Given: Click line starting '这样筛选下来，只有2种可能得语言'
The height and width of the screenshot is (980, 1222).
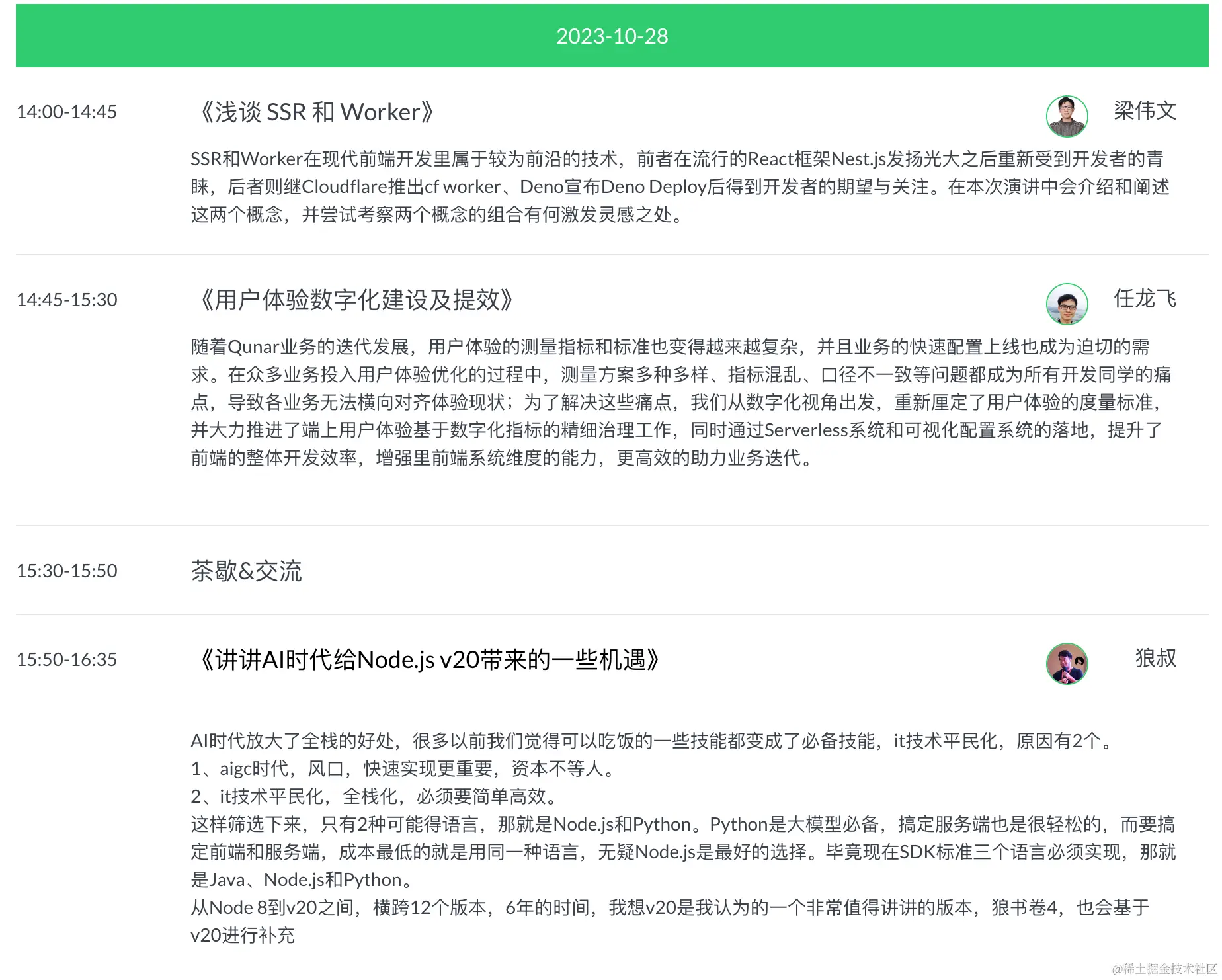Looking at the screenshot, I should click(x=682, y=824).
